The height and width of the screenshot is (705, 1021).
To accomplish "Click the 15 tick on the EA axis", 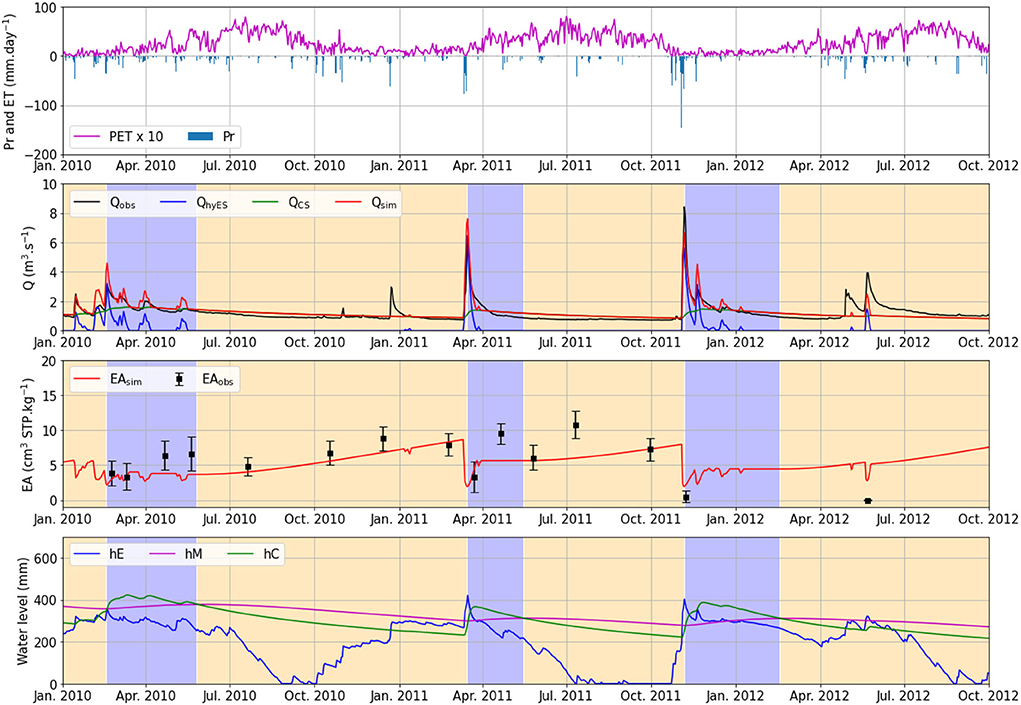I will (49, 396).
